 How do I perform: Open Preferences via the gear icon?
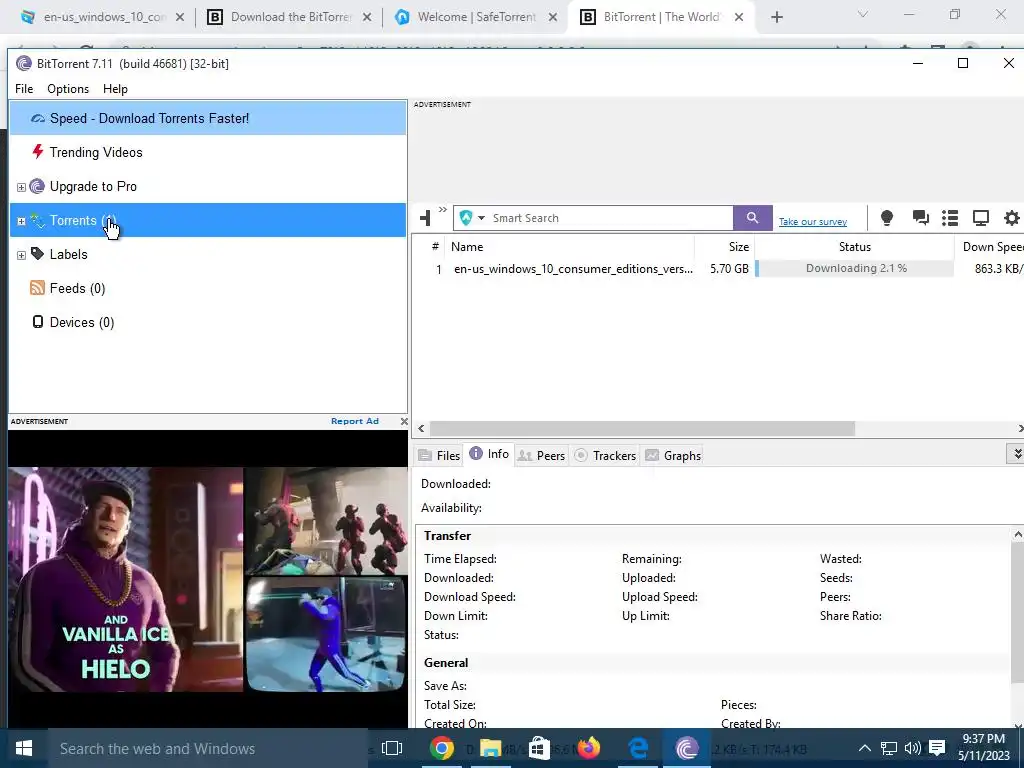click(x=1012, y=218)
